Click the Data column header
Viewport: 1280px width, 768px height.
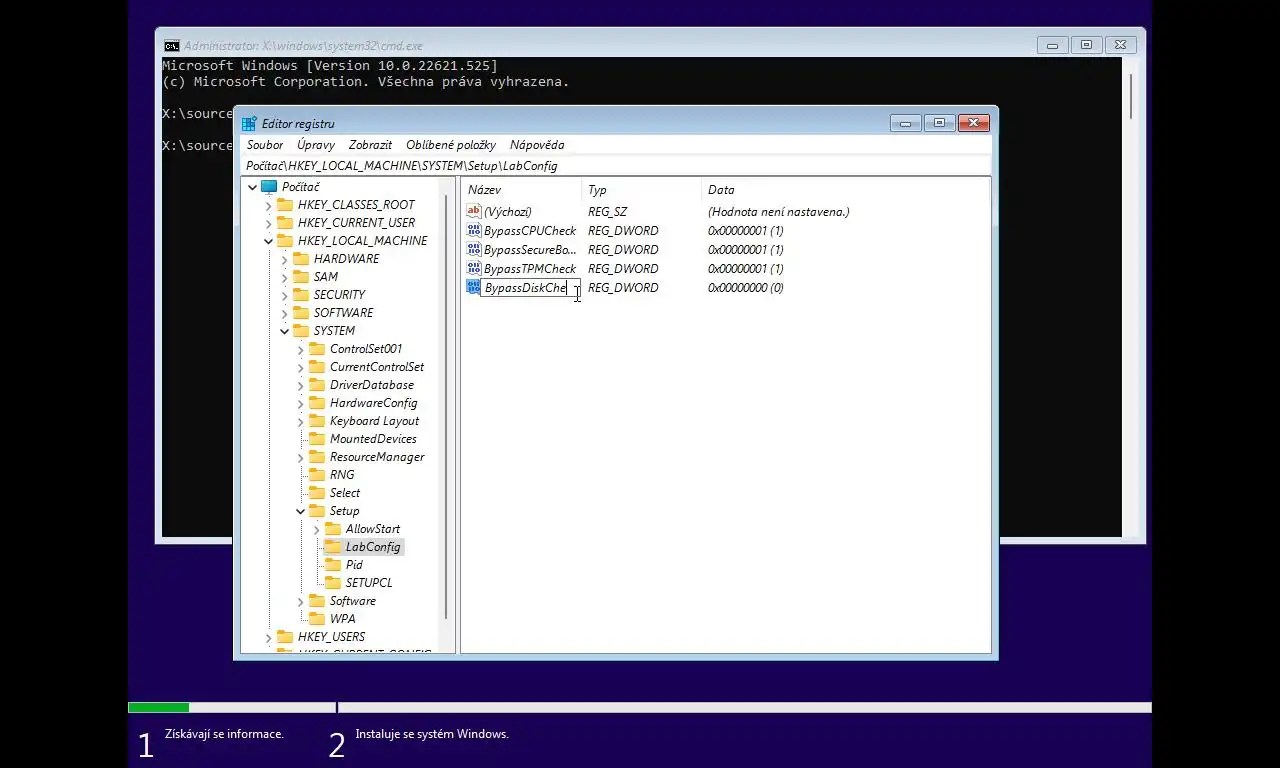click(x=846, y=189)
